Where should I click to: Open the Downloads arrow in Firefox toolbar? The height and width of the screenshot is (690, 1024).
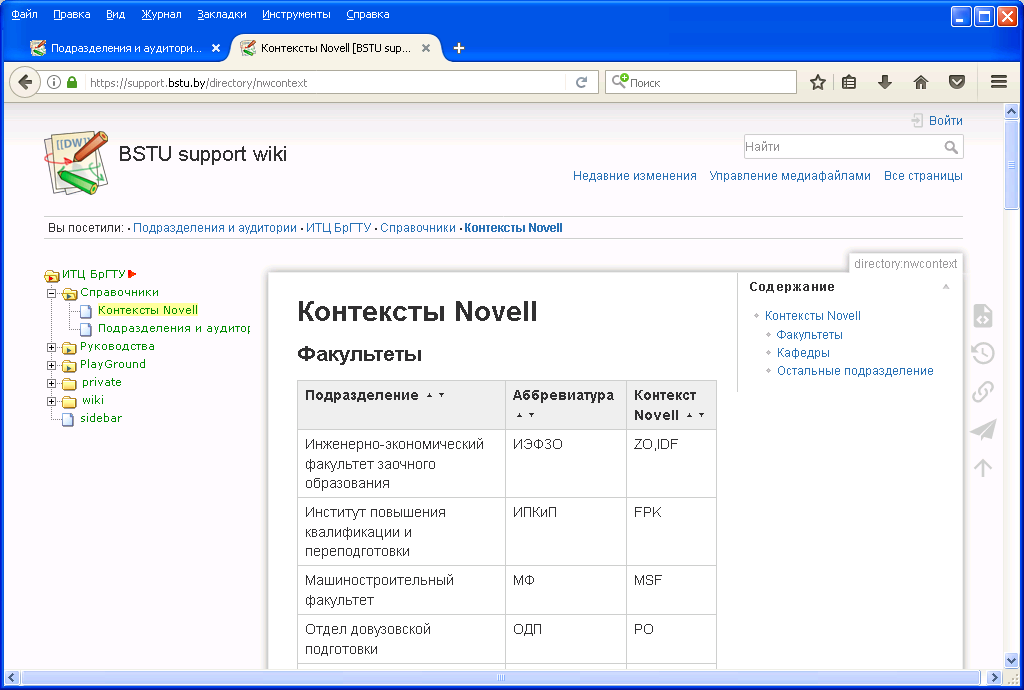[x=884, y=82]
